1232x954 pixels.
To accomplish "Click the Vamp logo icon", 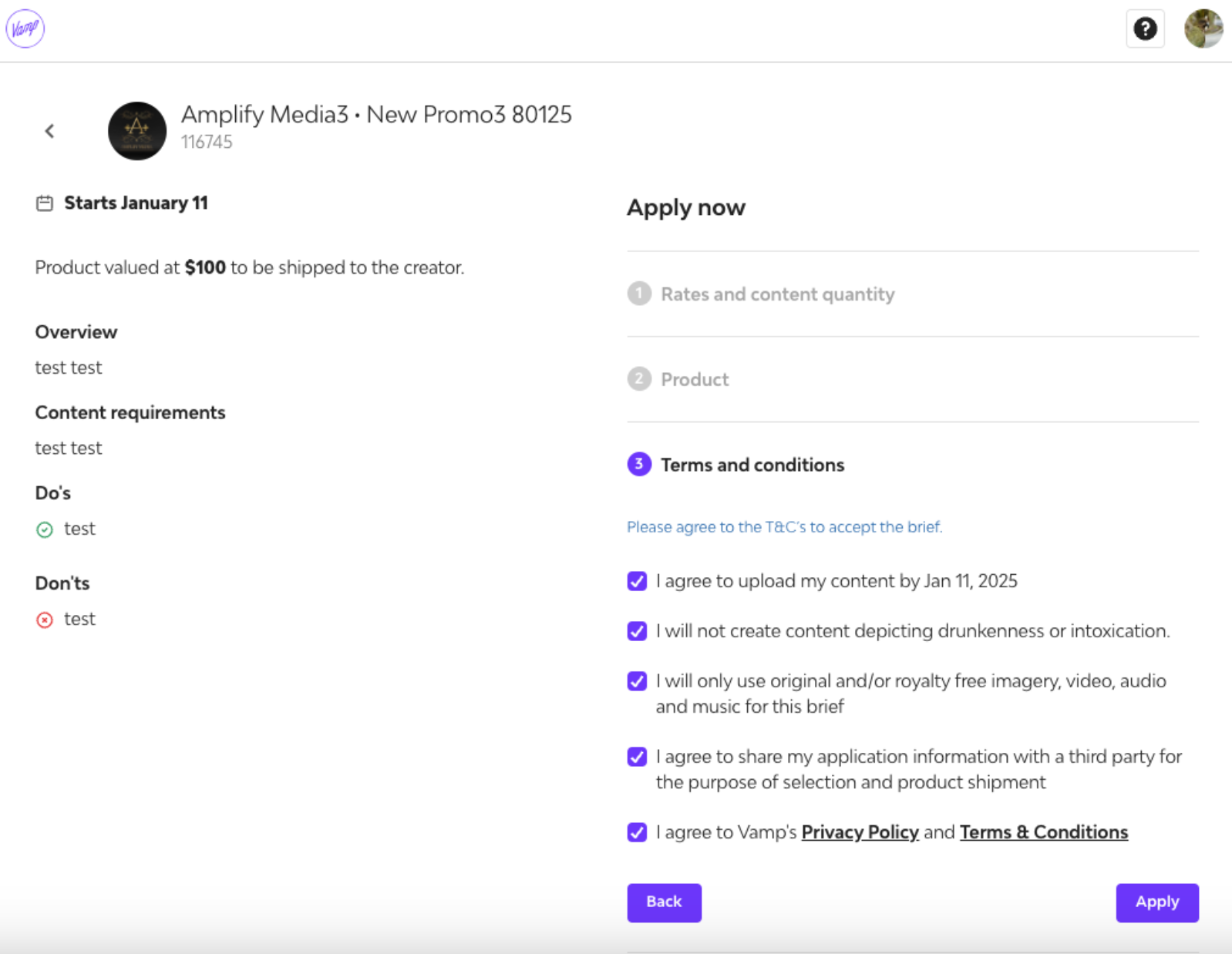I will 25,29.
